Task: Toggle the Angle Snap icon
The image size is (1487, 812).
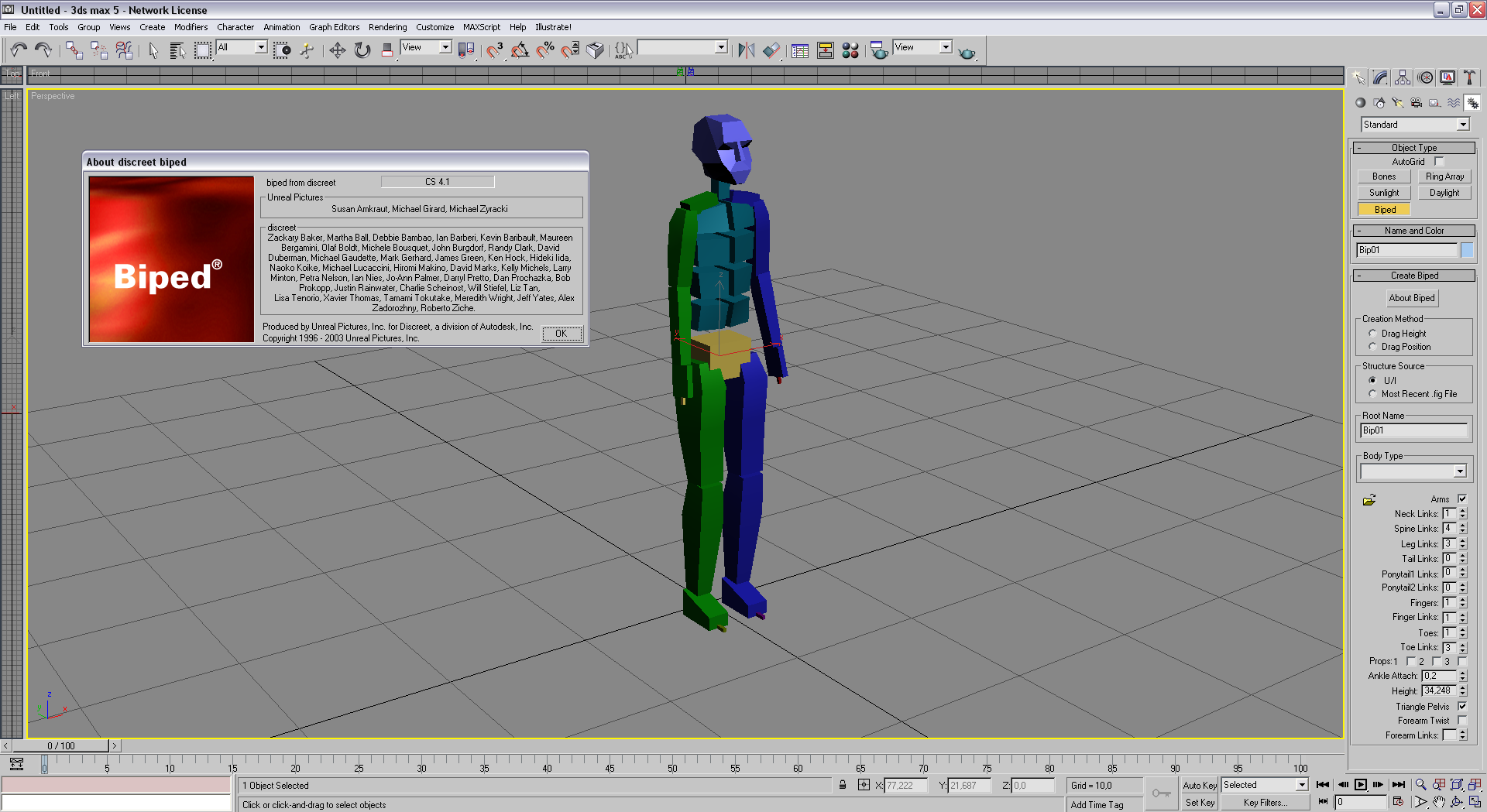Action: [520, 50]
